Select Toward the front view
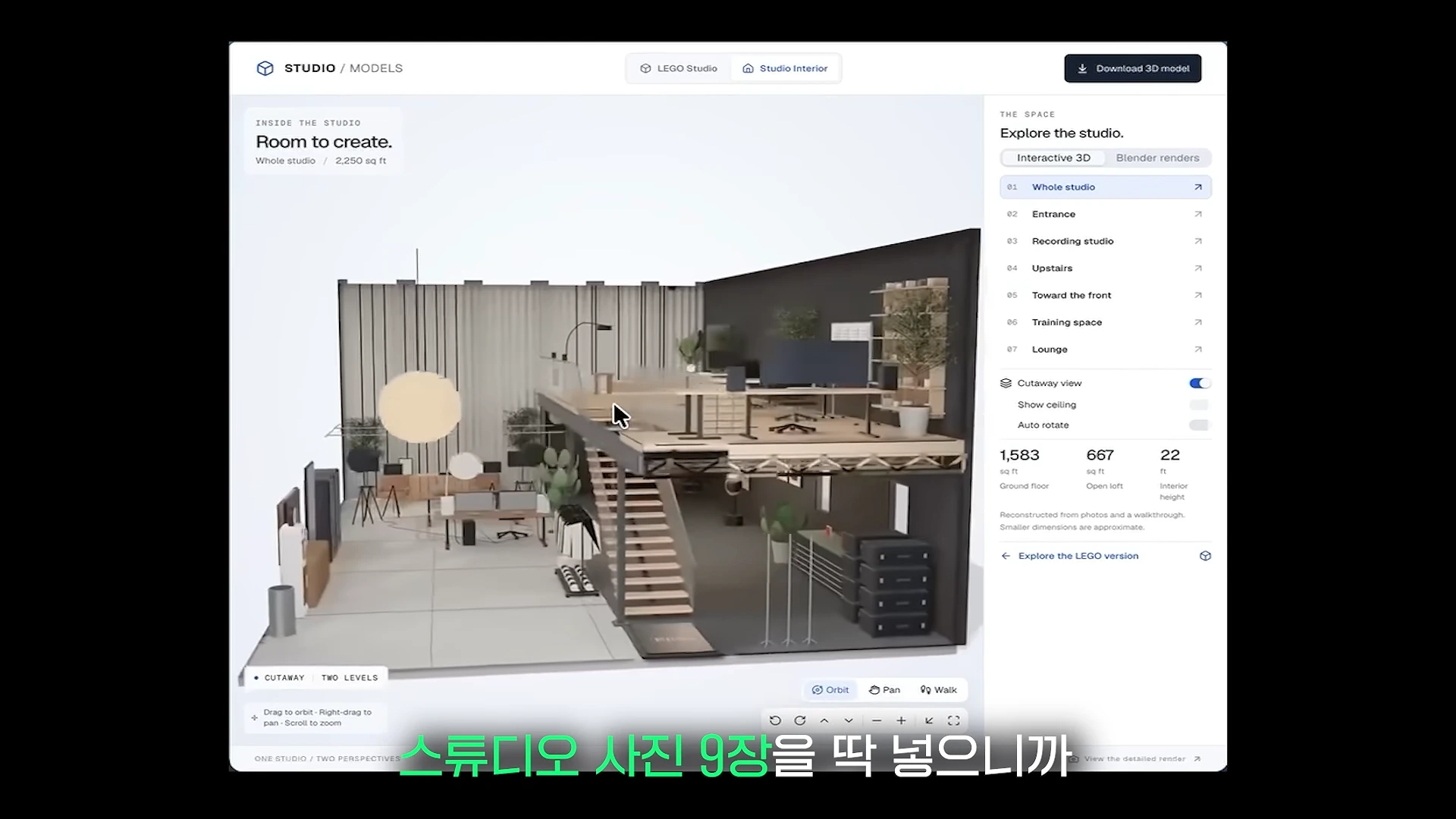This screenshot has height=819, width=1456. 1106,295
